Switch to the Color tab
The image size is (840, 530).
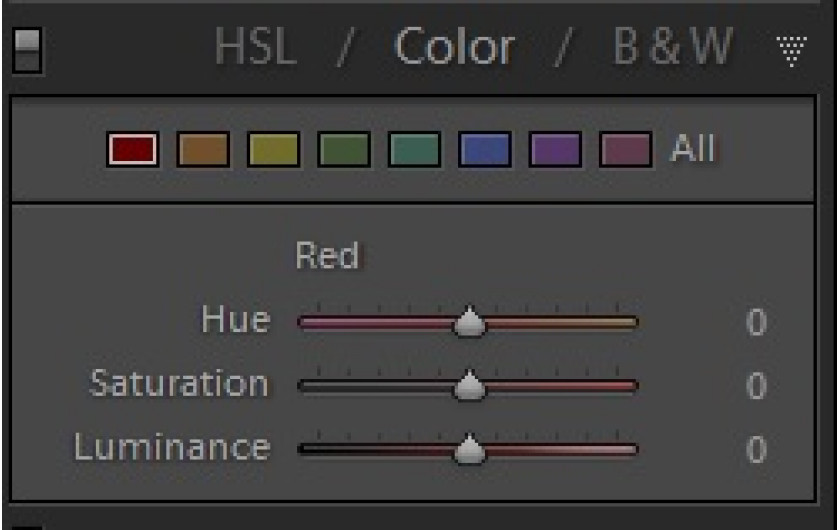pos(455,47)
